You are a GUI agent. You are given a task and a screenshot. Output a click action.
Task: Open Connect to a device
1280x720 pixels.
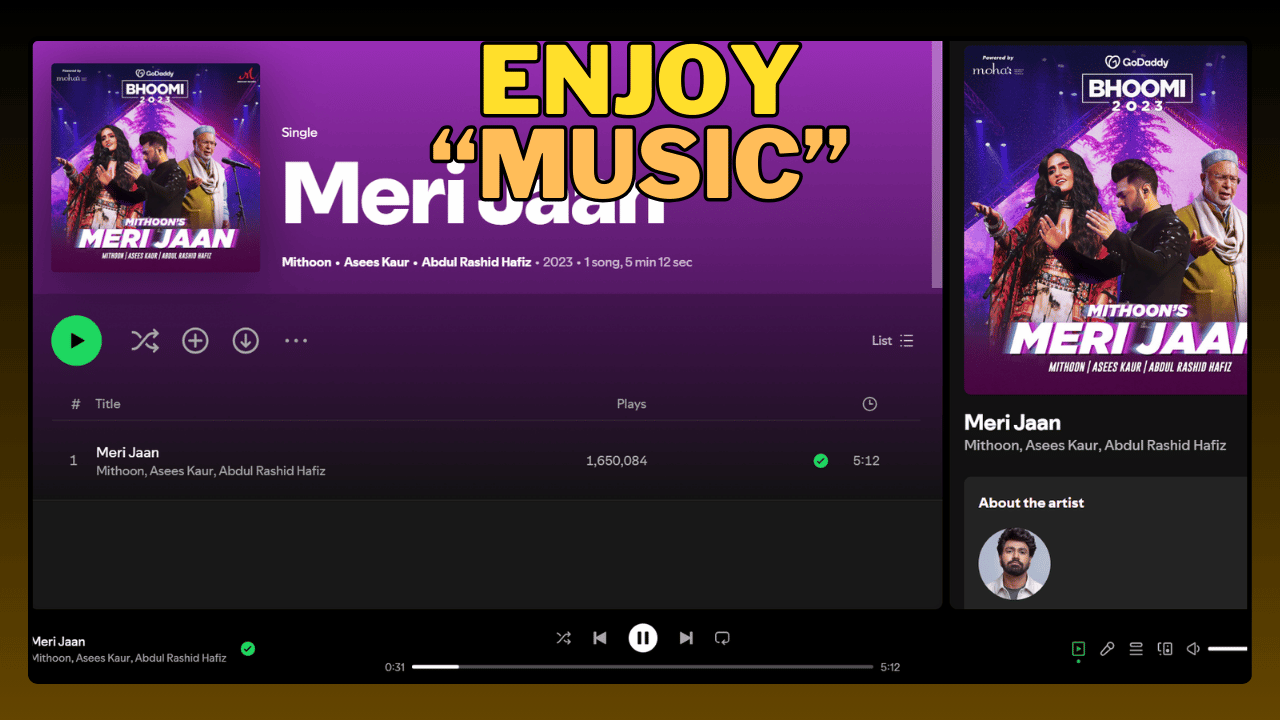[x=1165, y=649]
